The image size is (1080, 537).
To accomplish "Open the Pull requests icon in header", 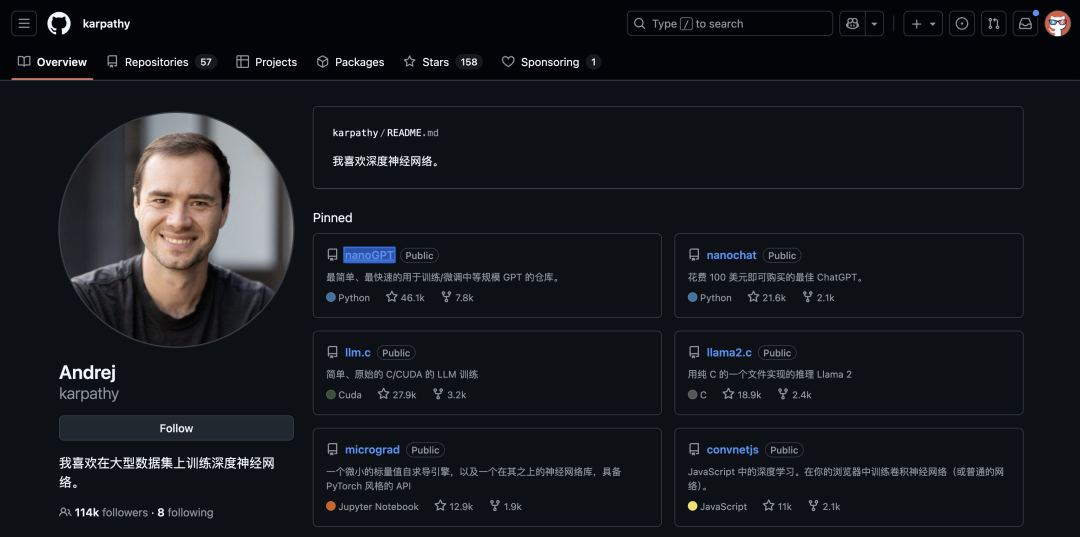I will pos(993,23).
